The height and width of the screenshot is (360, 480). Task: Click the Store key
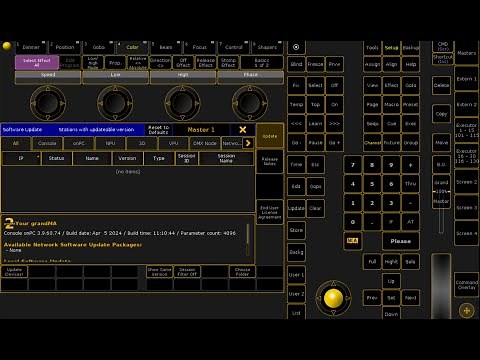296,230
